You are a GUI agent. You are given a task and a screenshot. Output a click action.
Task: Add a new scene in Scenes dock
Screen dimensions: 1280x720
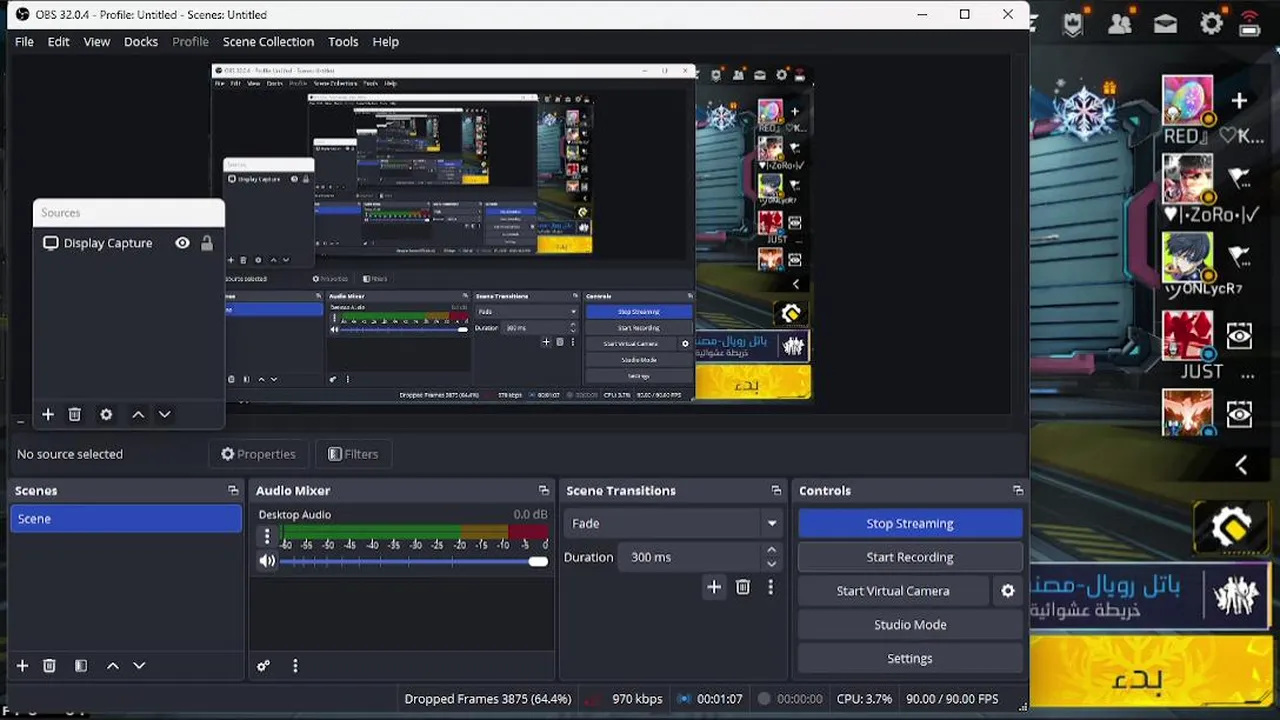point(22,666)
